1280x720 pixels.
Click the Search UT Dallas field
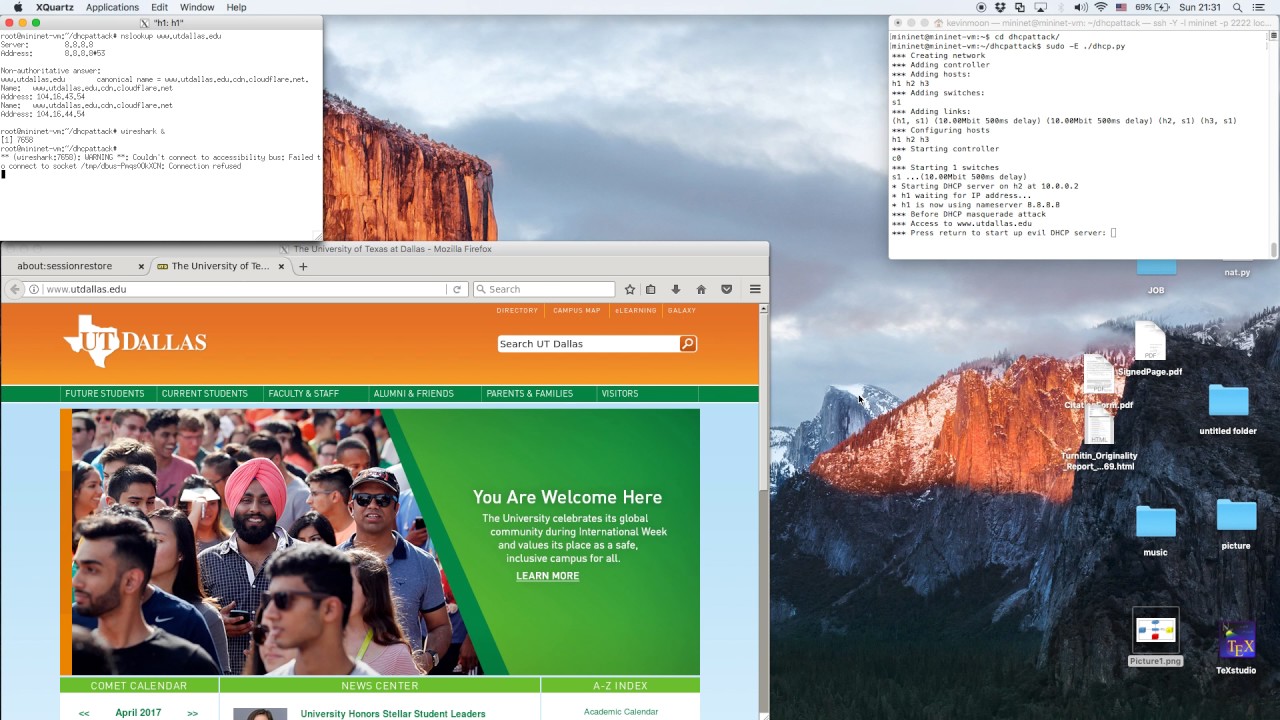click(x=588, y=344)
